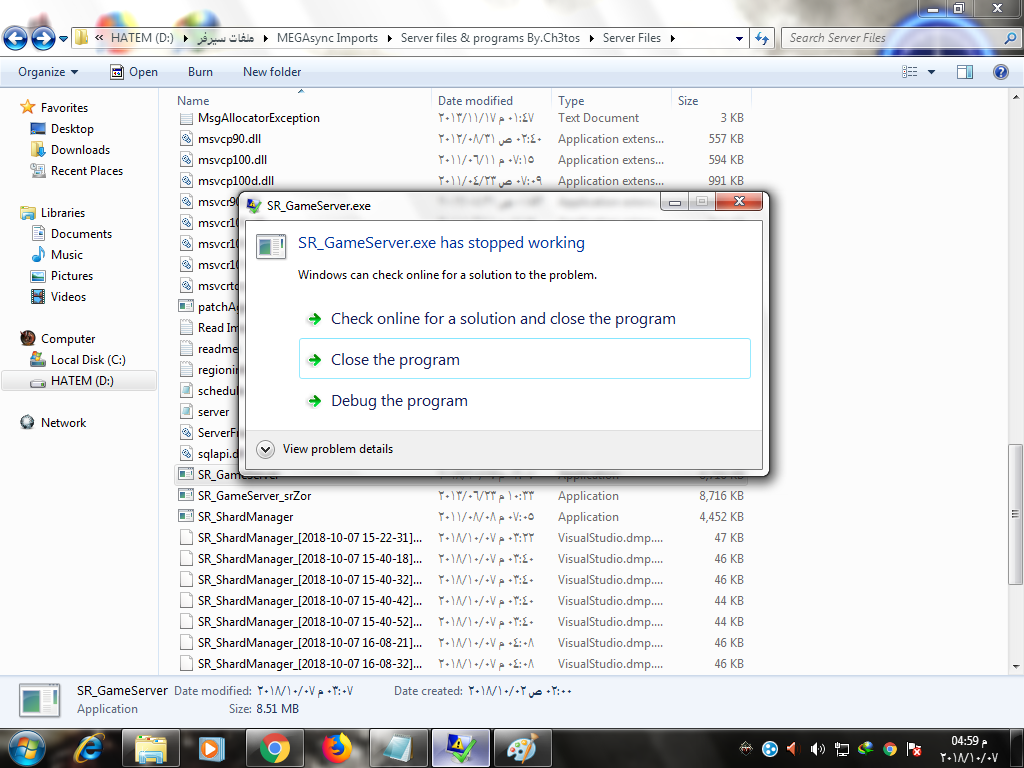
Task: Click MEGAsync Imports in the address path
Action: (327, 38)
